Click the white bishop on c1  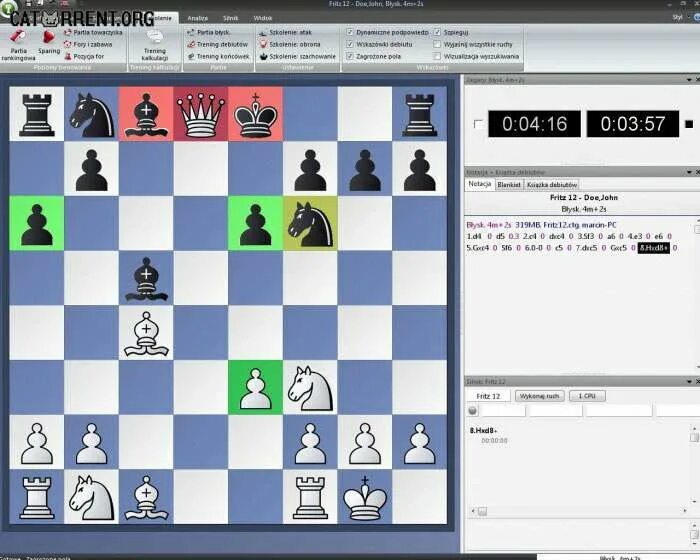(x=146, y=497)
